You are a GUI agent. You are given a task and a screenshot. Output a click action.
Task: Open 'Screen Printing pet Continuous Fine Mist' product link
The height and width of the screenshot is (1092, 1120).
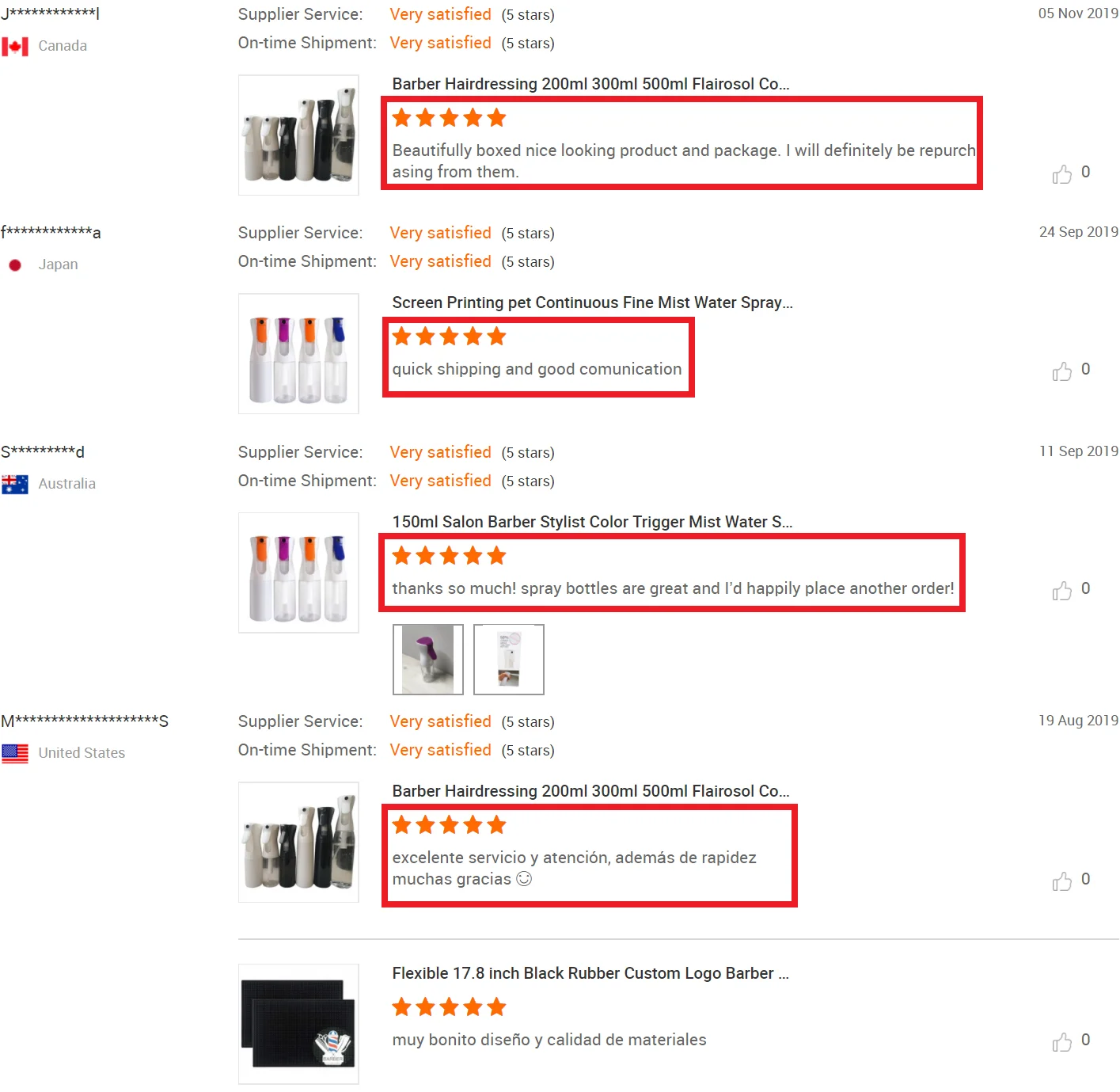(592, 302)
